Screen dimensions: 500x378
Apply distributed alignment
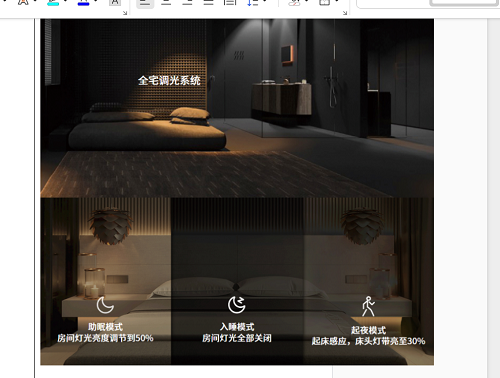click(230, 3)
